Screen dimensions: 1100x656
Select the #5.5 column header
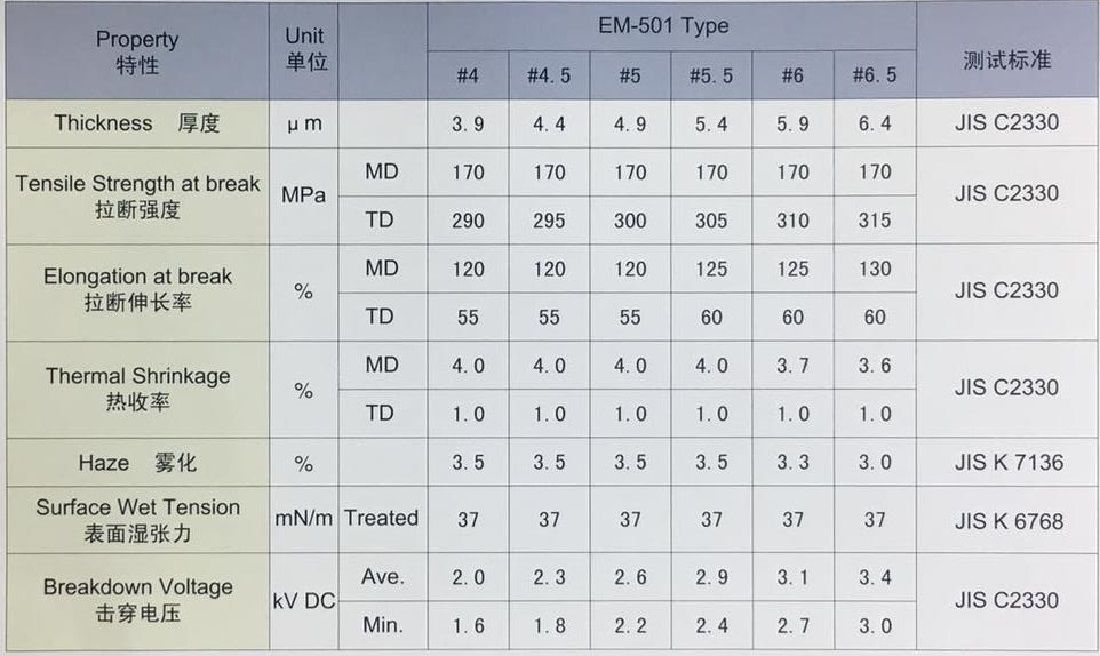click(711, 76)
